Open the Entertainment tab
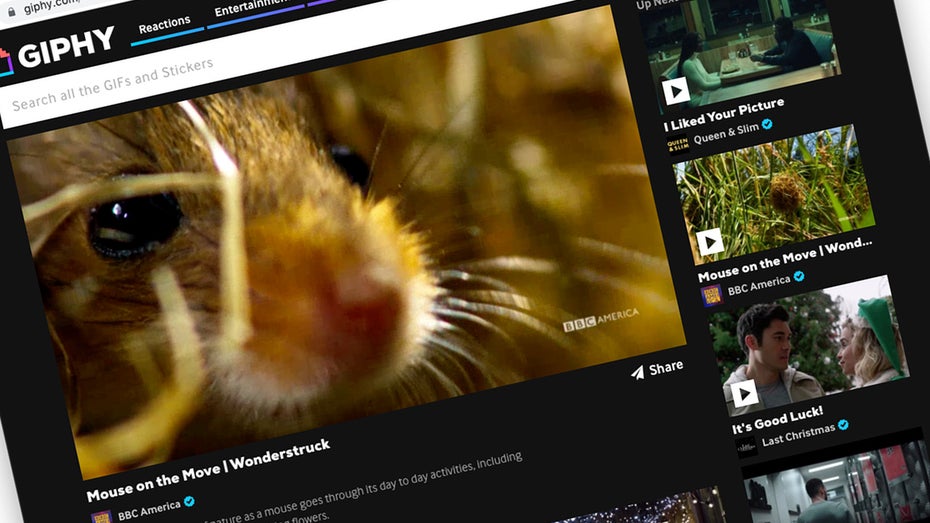 pyautogui.click(x=250, y=10)
